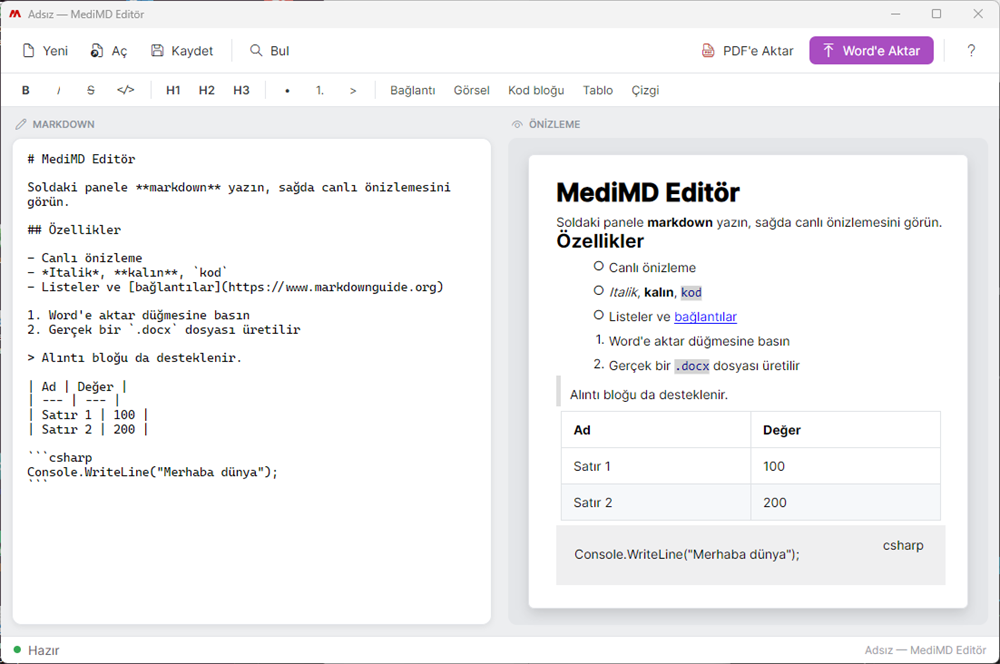Click 'Alıntı bloğu da desteklenir.' quote in preview
This screenshot has width=1000, height=664.
pos(649,395)
